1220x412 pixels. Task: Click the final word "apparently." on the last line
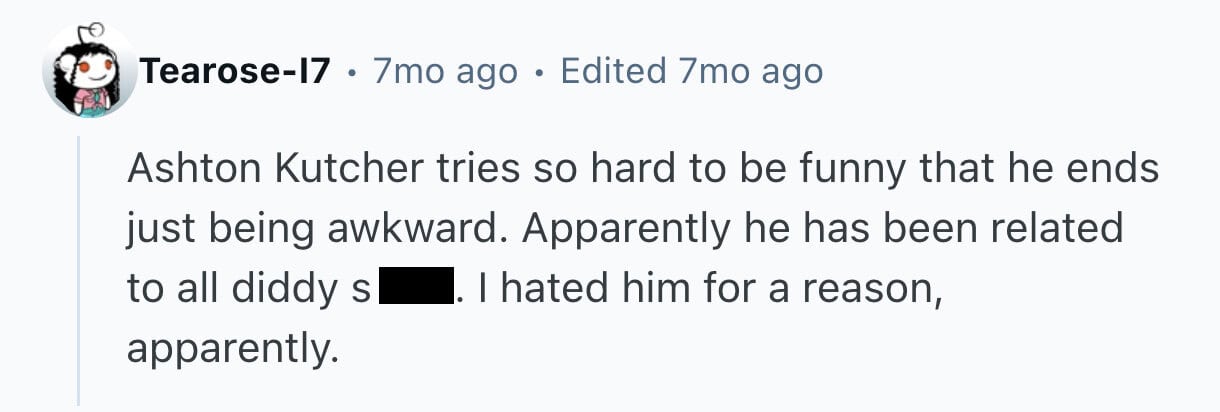233,349
